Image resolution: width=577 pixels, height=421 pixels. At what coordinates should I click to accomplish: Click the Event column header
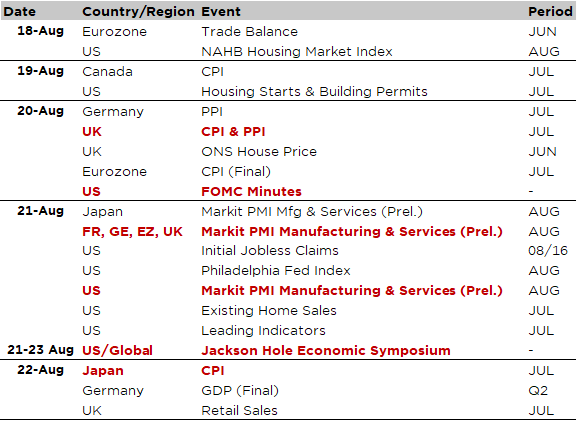[221, 11]
